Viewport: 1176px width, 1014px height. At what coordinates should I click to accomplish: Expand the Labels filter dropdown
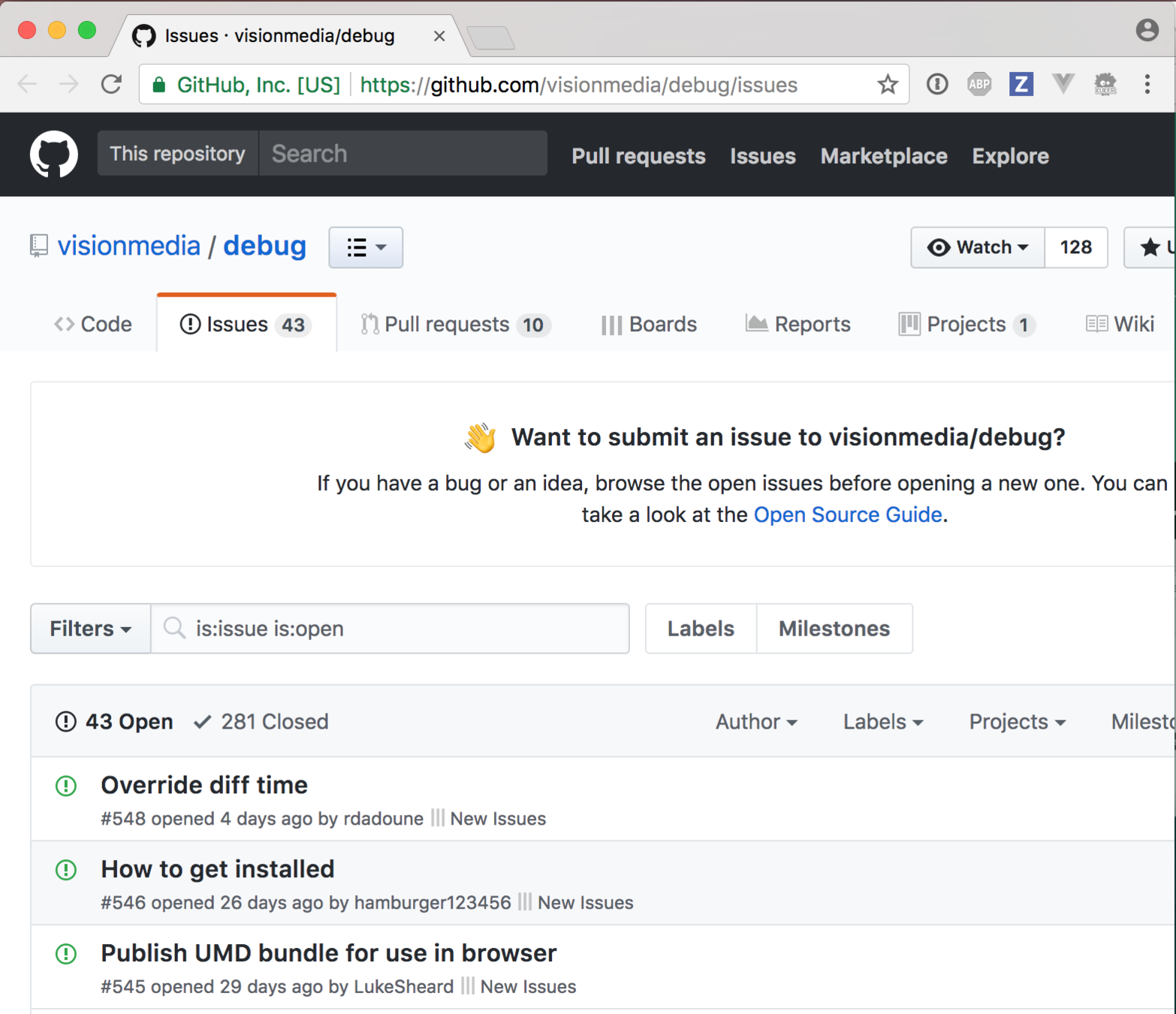[883, 722]
